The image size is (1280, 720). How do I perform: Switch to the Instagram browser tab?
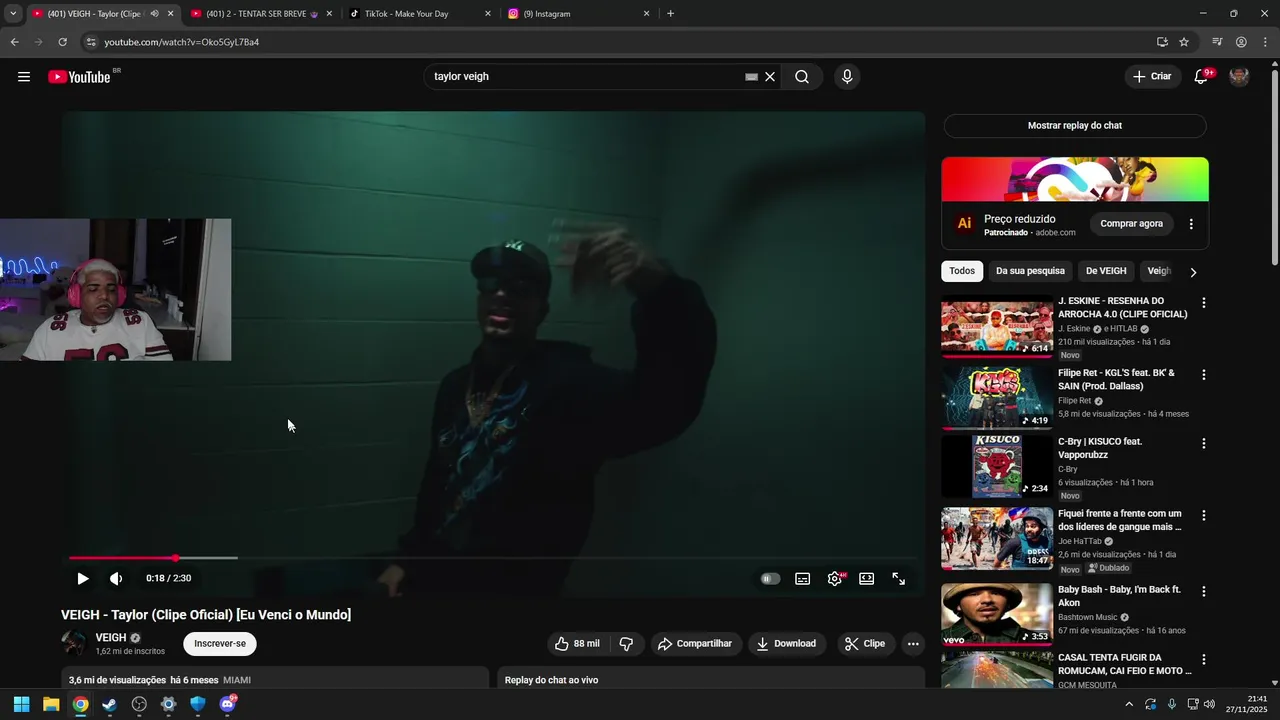578,14
